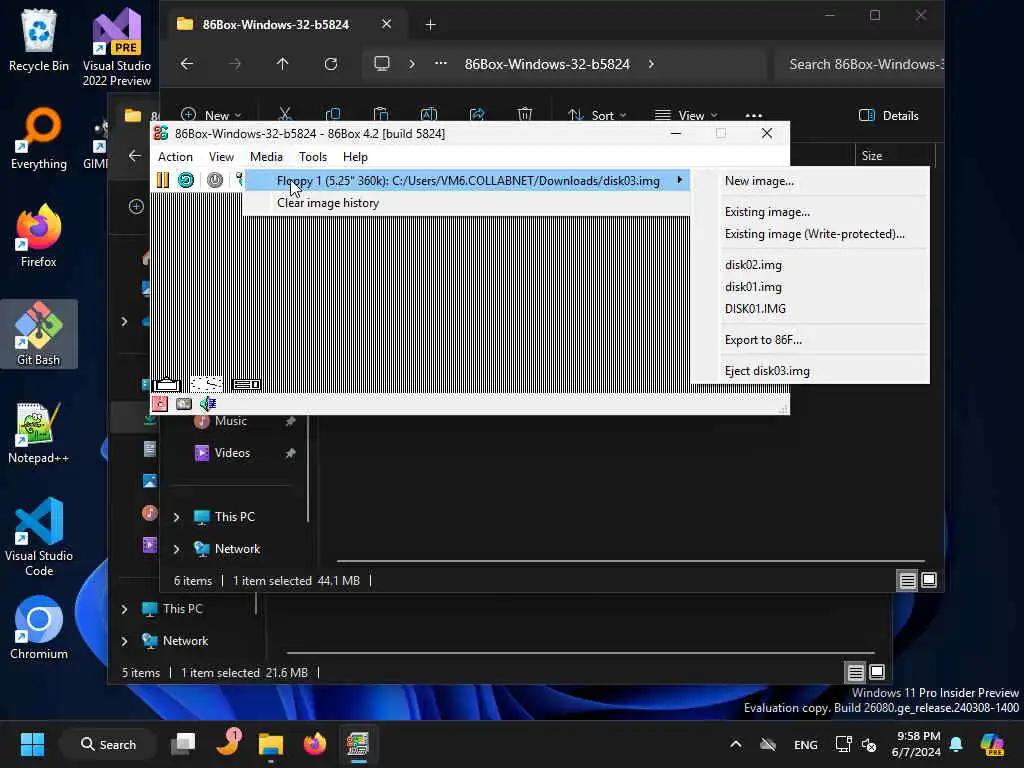The image size is (1024, 768).
Task: Open the Everything search desktop shortcut
Action: tap(39, 138)
